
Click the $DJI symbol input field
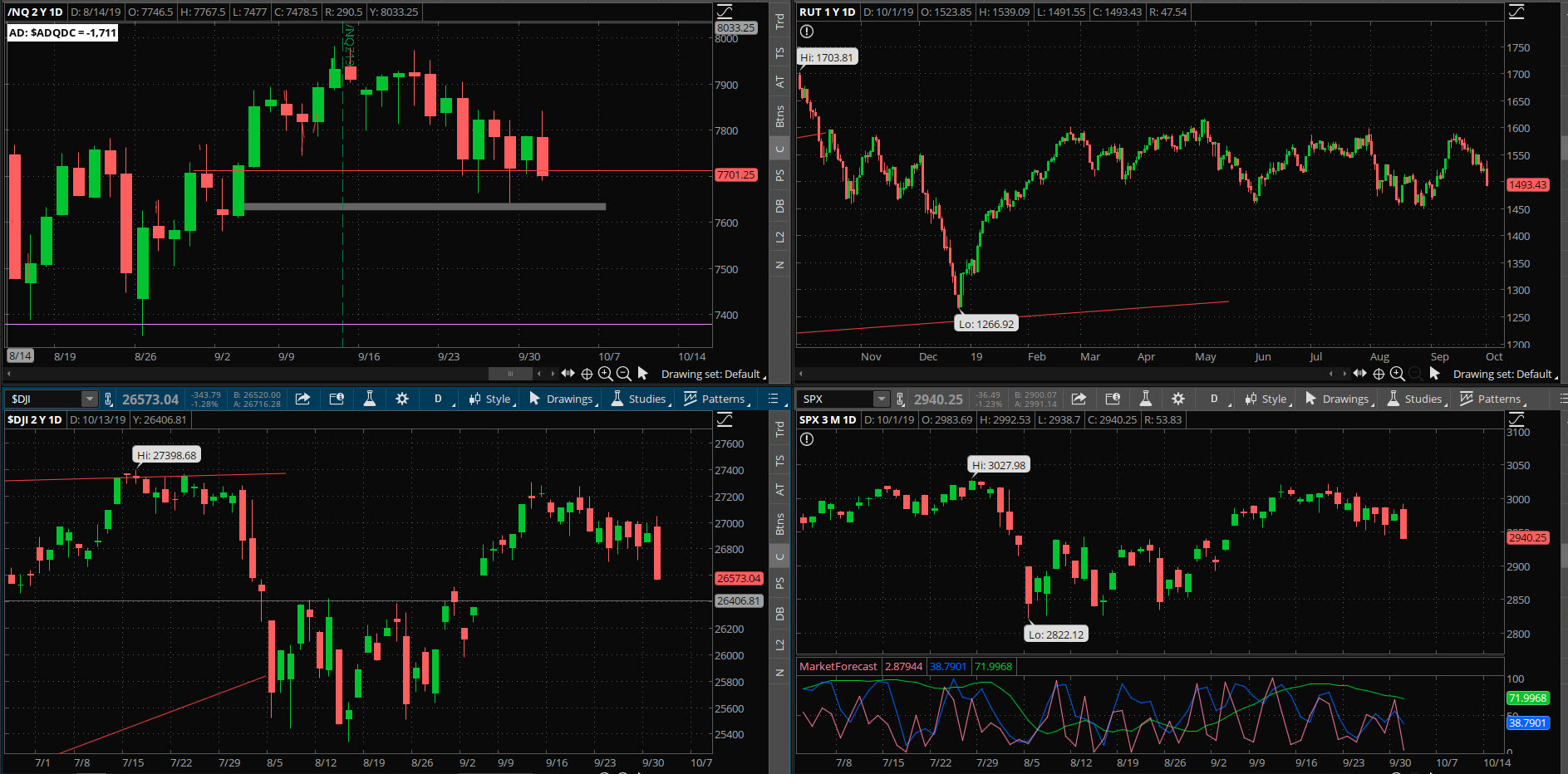[43, 399]
